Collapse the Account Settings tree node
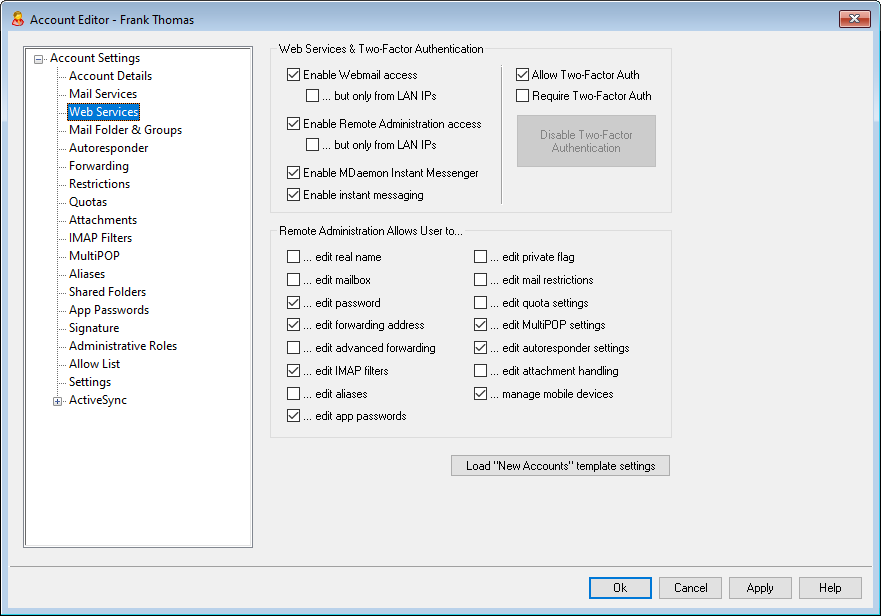 (39, 59)
